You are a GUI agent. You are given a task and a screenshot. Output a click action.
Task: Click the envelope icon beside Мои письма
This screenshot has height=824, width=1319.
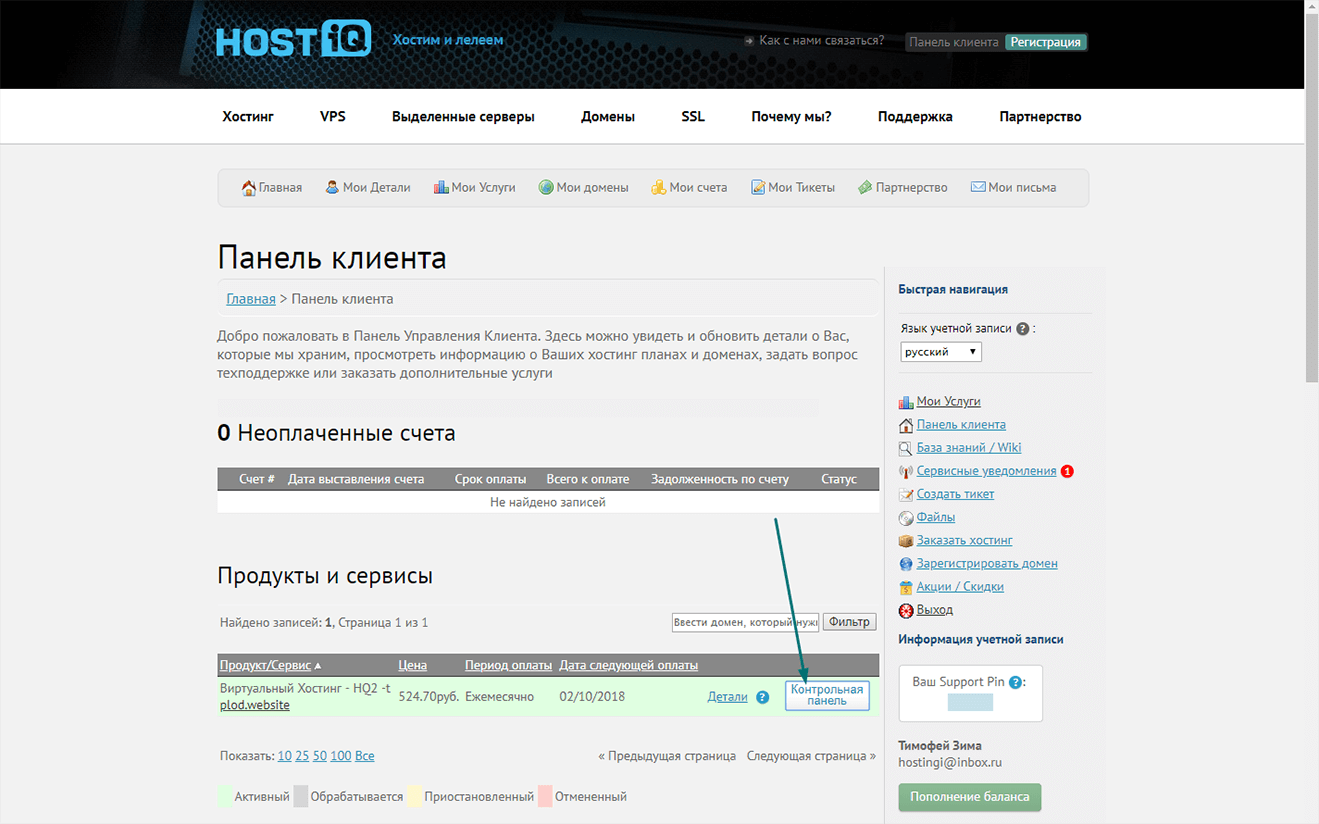click(978, 187)
